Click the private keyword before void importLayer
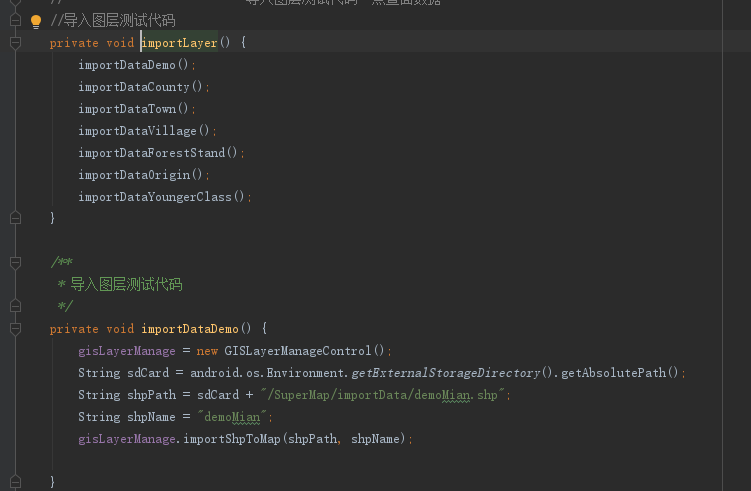Image resolution: width=751 pixels, height=491 pixels. pyautogui.click(x=74, y=43)
